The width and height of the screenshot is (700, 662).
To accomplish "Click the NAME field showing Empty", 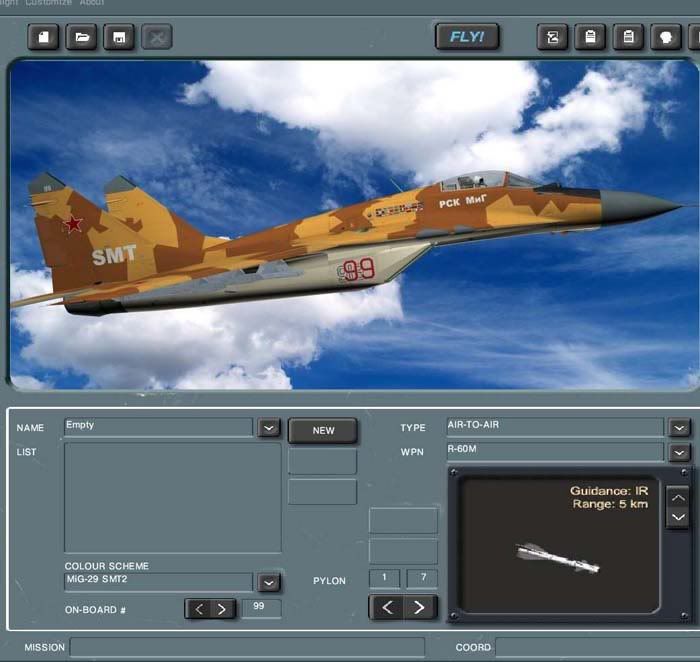I will point(158,427).
